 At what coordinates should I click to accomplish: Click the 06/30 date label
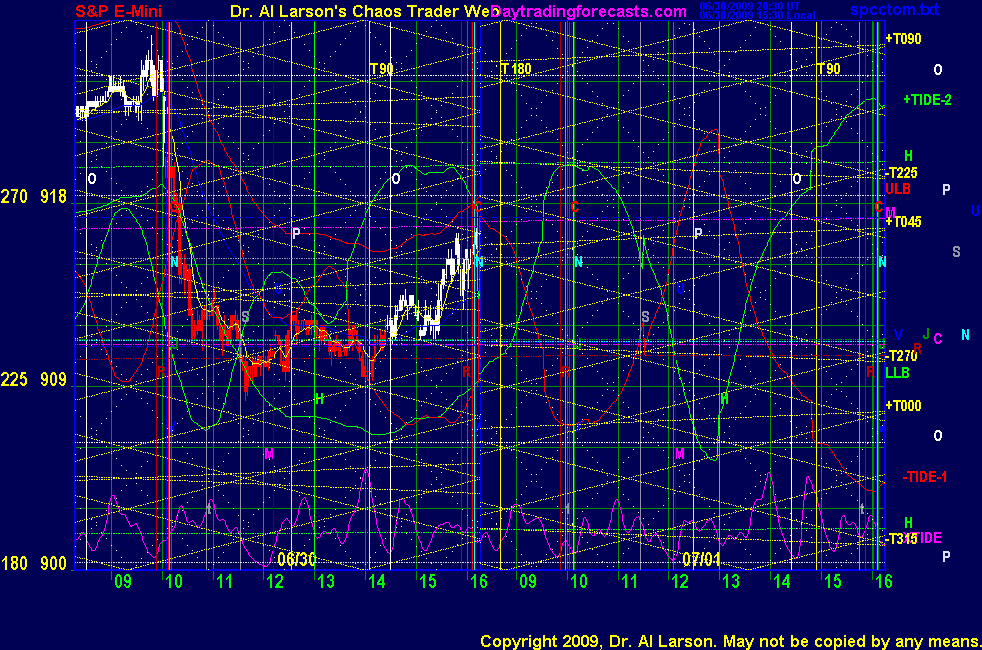pos(297,559)
